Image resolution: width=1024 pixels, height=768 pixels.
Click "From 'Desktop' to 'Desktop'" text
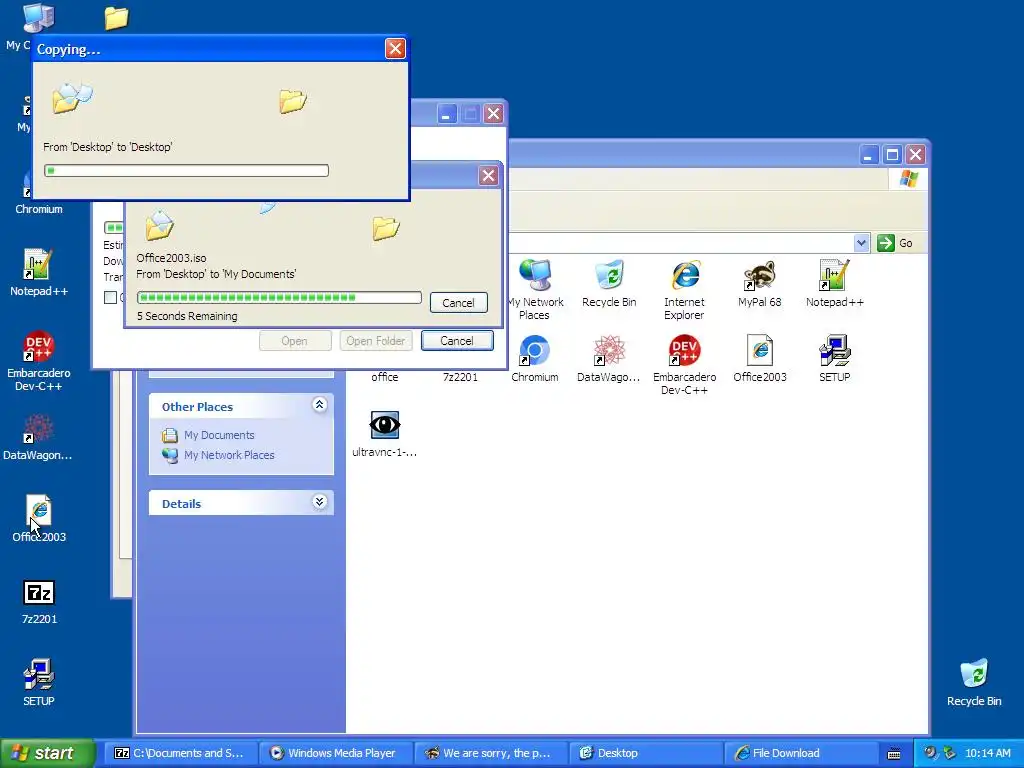[x=108, y=147]
